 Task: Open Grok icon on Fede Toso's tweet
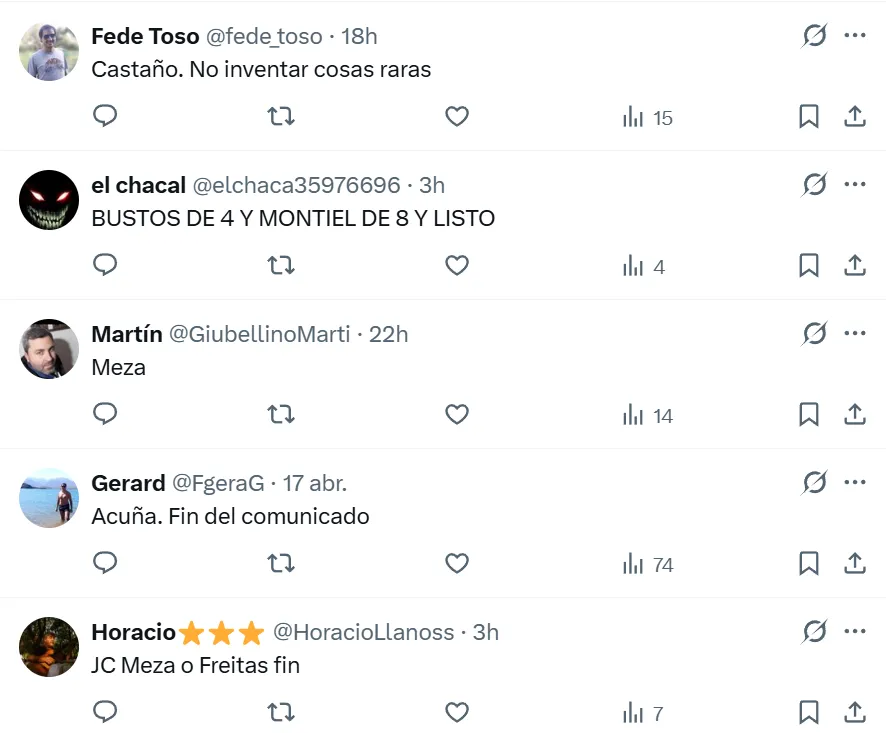click(815, 36)
